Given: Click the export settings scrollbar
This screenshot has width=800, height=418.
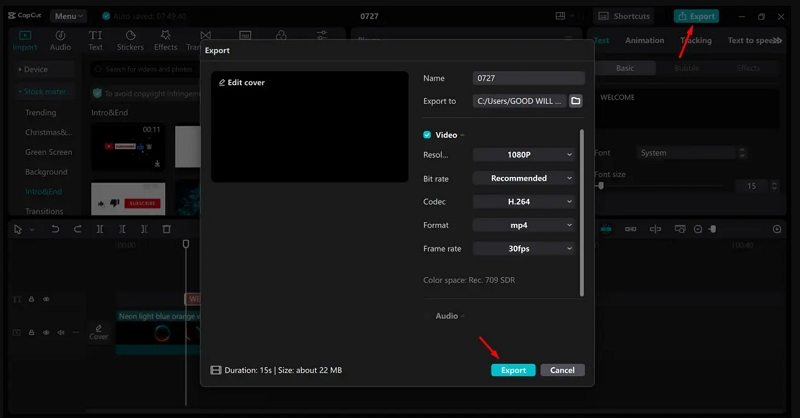Looking at the screenshot, I should pyautogui.click(x=582, y=213).
